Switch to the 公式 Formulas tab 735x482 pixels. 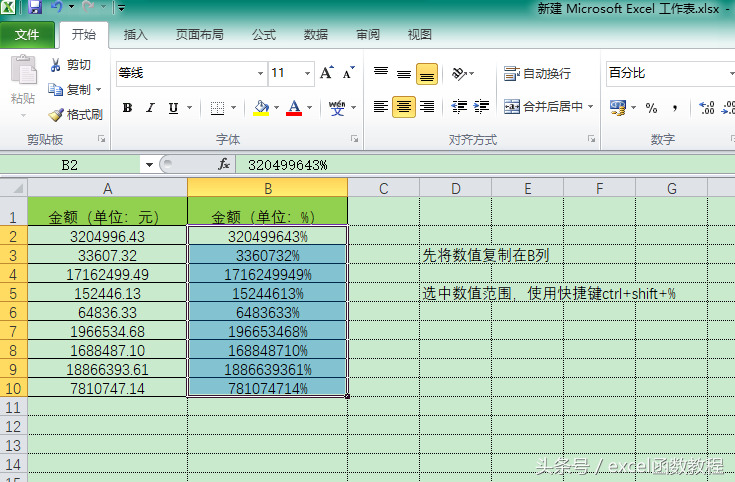263,35
